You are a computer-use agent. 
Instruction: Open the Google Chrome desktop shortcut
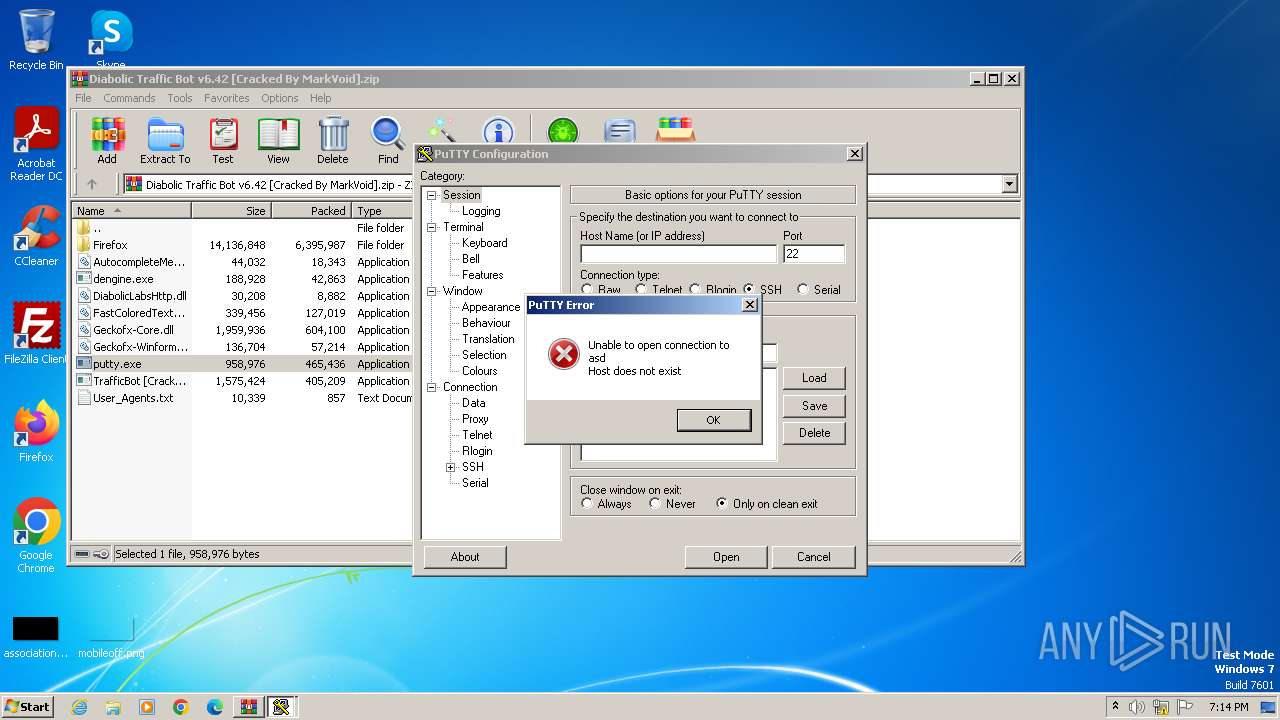tap(36, 536)
